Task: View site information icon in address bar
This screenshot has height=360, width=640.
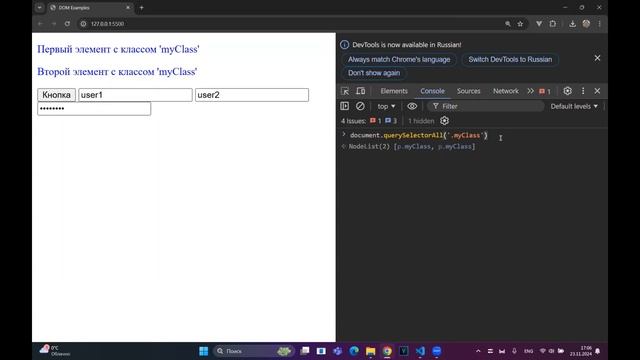Action: (x=83, y=24)
